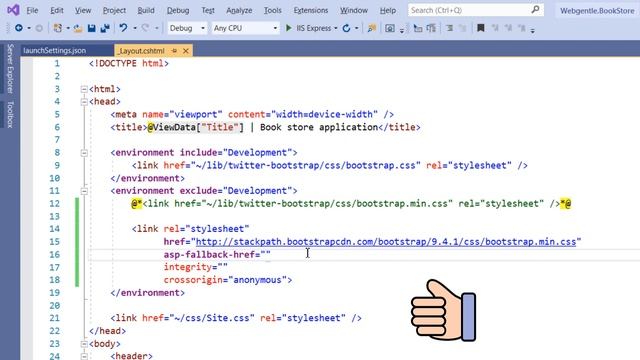Pin the _Layout.cshtml tab
This screenshot has width=640, height=360.
(x=174, y=51)
